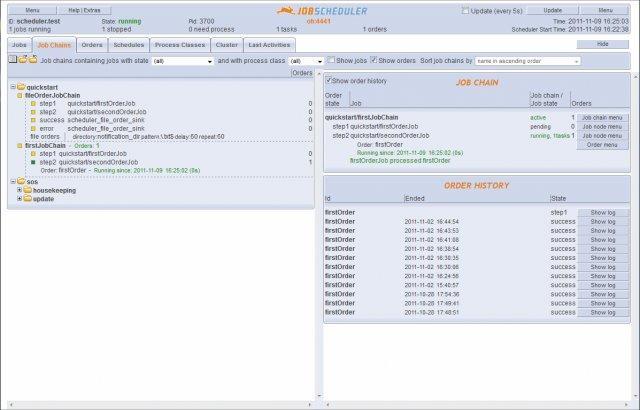The height and width of the screenshot is (410, 640).
Task: Toggle the Show jobs checkbox
Action: click(331, 60)
